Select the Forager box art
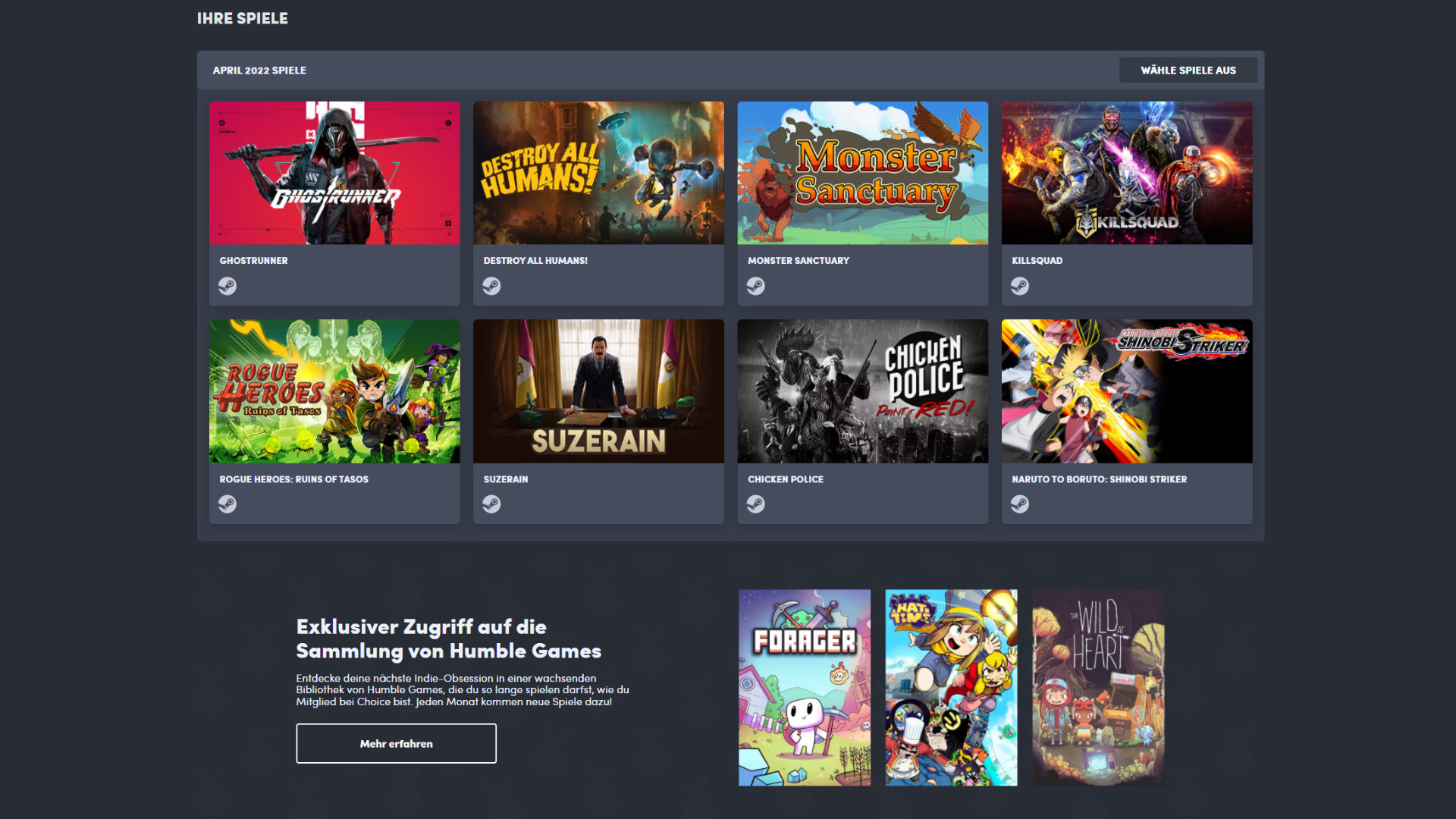Image resolution: width=1456 pixels, height=819 pixels. pyautogui.click(x=805, y=688)
